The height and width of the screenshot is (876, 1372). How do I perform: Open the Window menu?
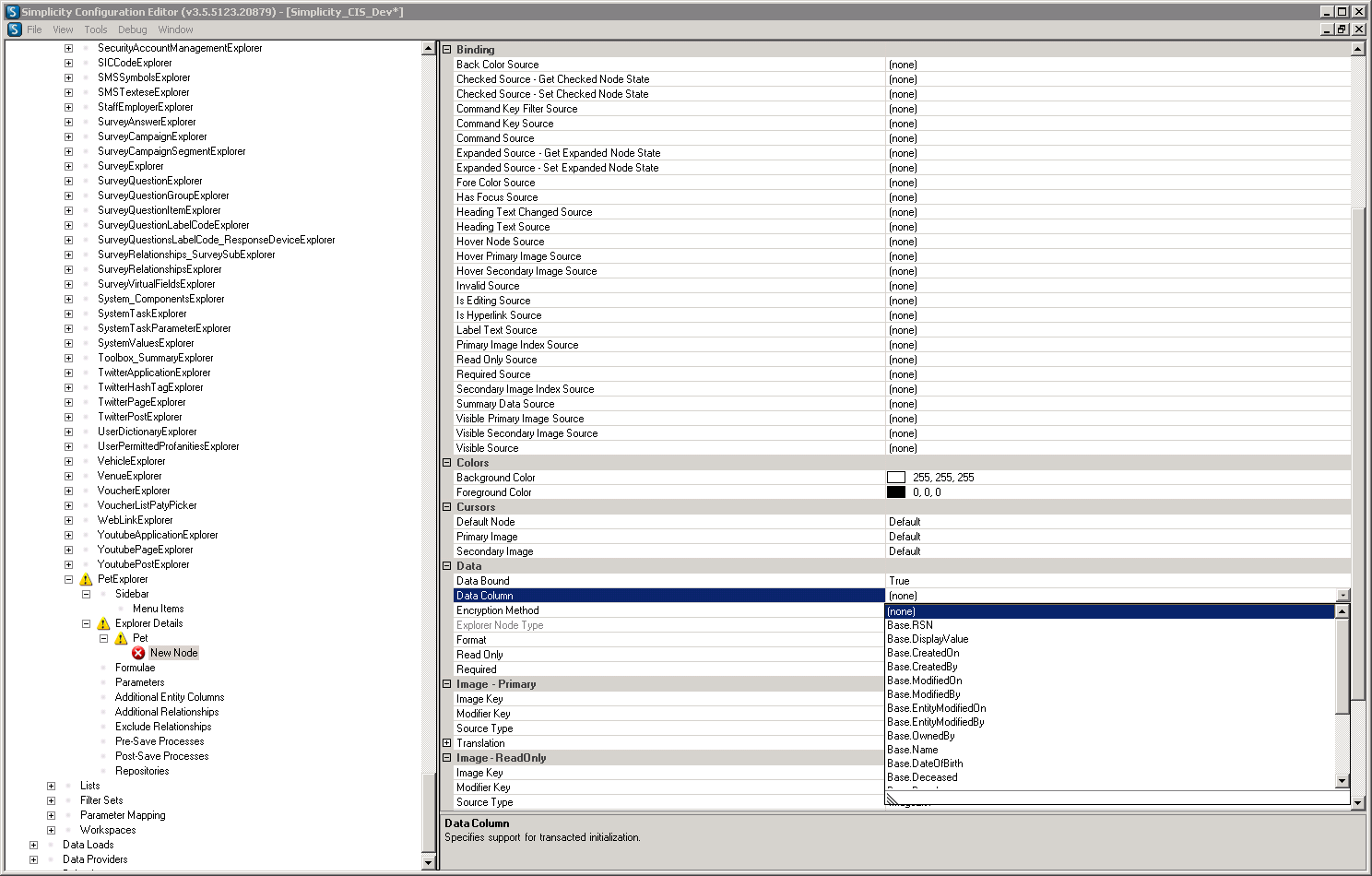point(175,30)
